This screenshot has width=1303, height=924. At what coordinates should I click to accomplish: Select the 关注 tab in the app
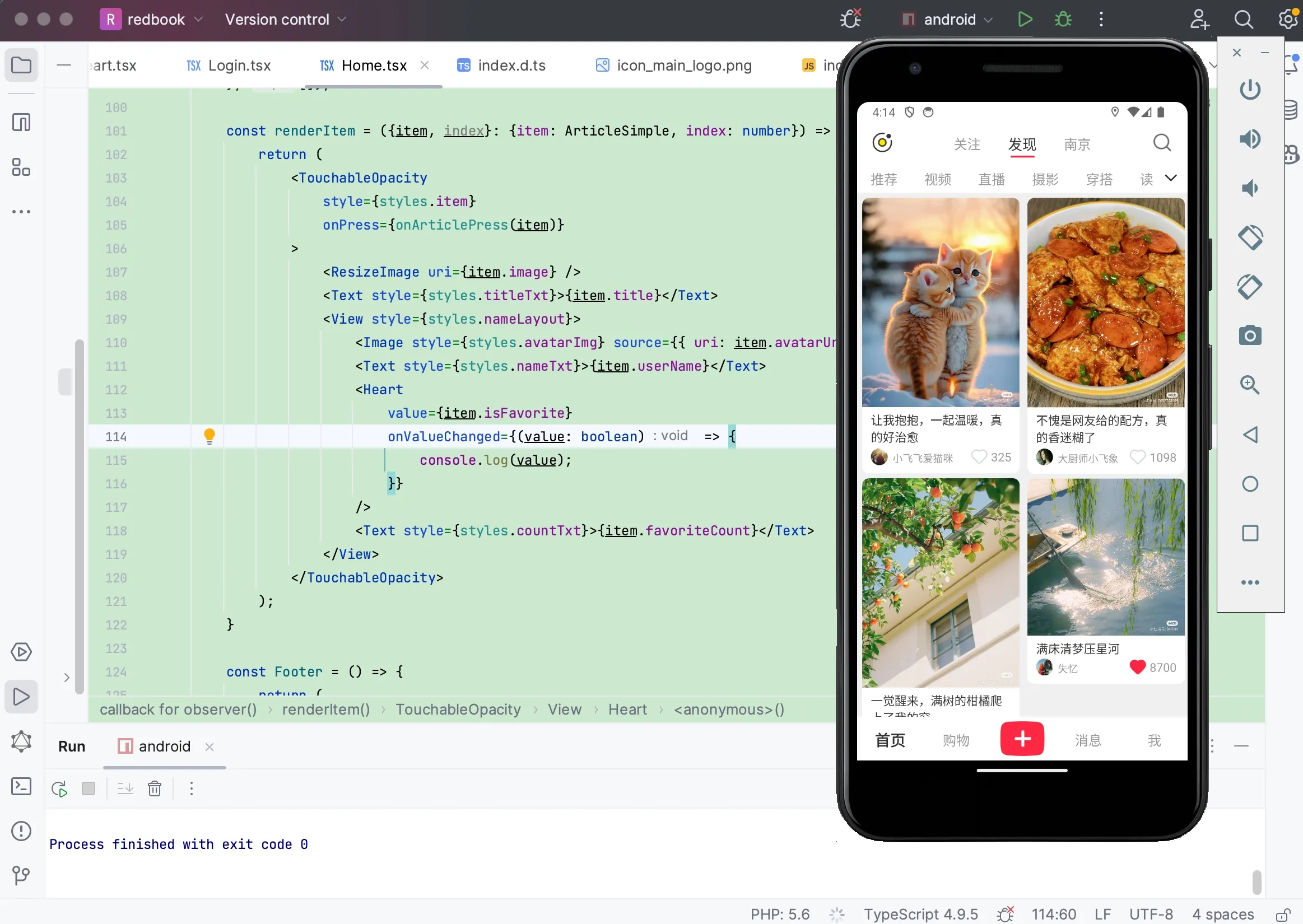click(967, 144)
